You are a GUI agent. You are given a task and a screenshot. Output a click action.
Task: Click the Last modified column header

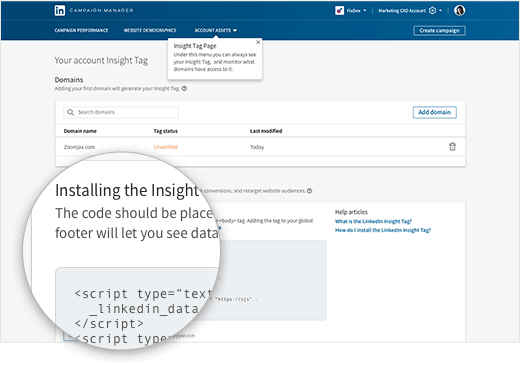(266, 131)
